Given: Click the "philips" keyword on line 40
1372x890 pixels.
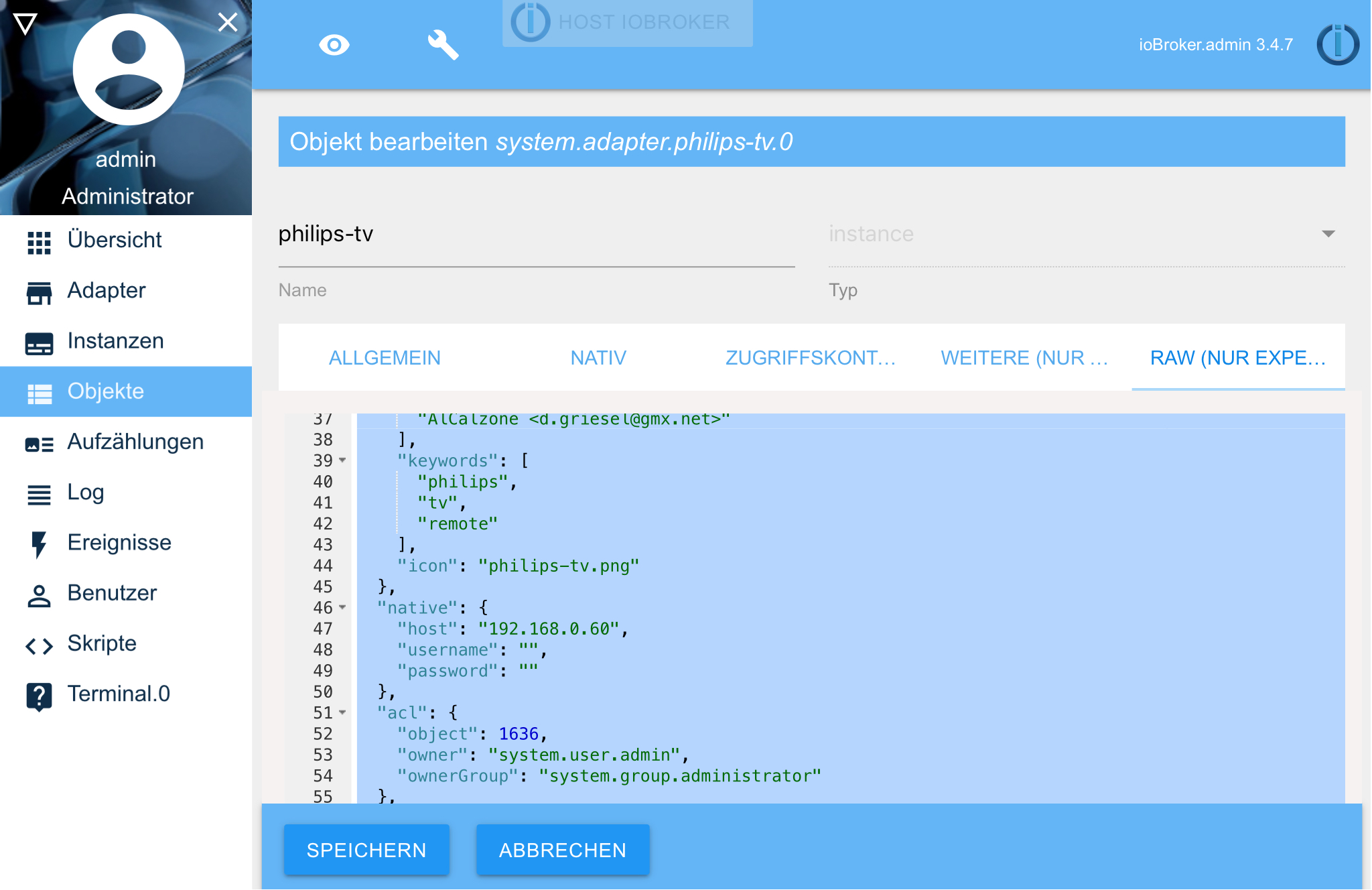Looking at the screenshot, I should [463, 481].
